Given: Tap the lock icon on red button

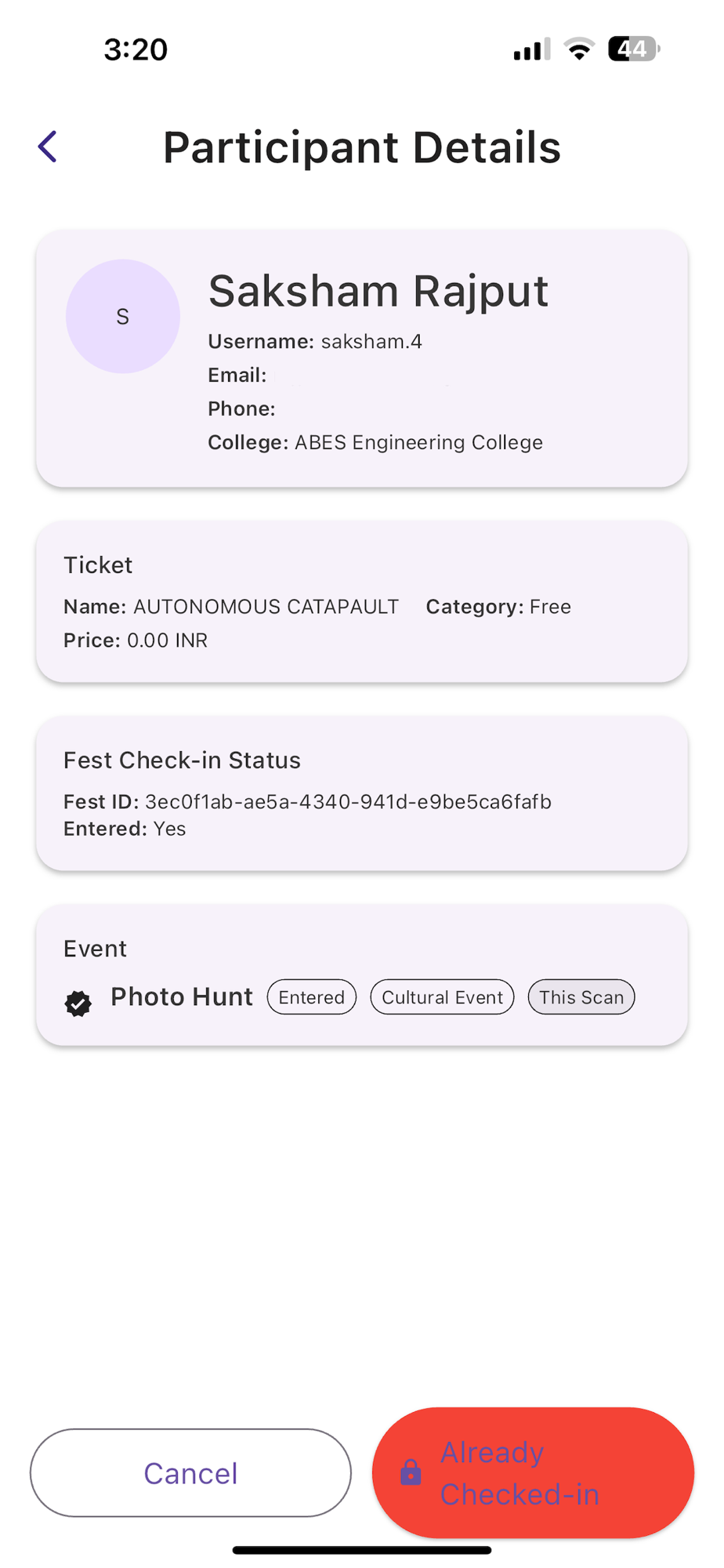Looking at the screenshot, I should [x=411, y=1472].
